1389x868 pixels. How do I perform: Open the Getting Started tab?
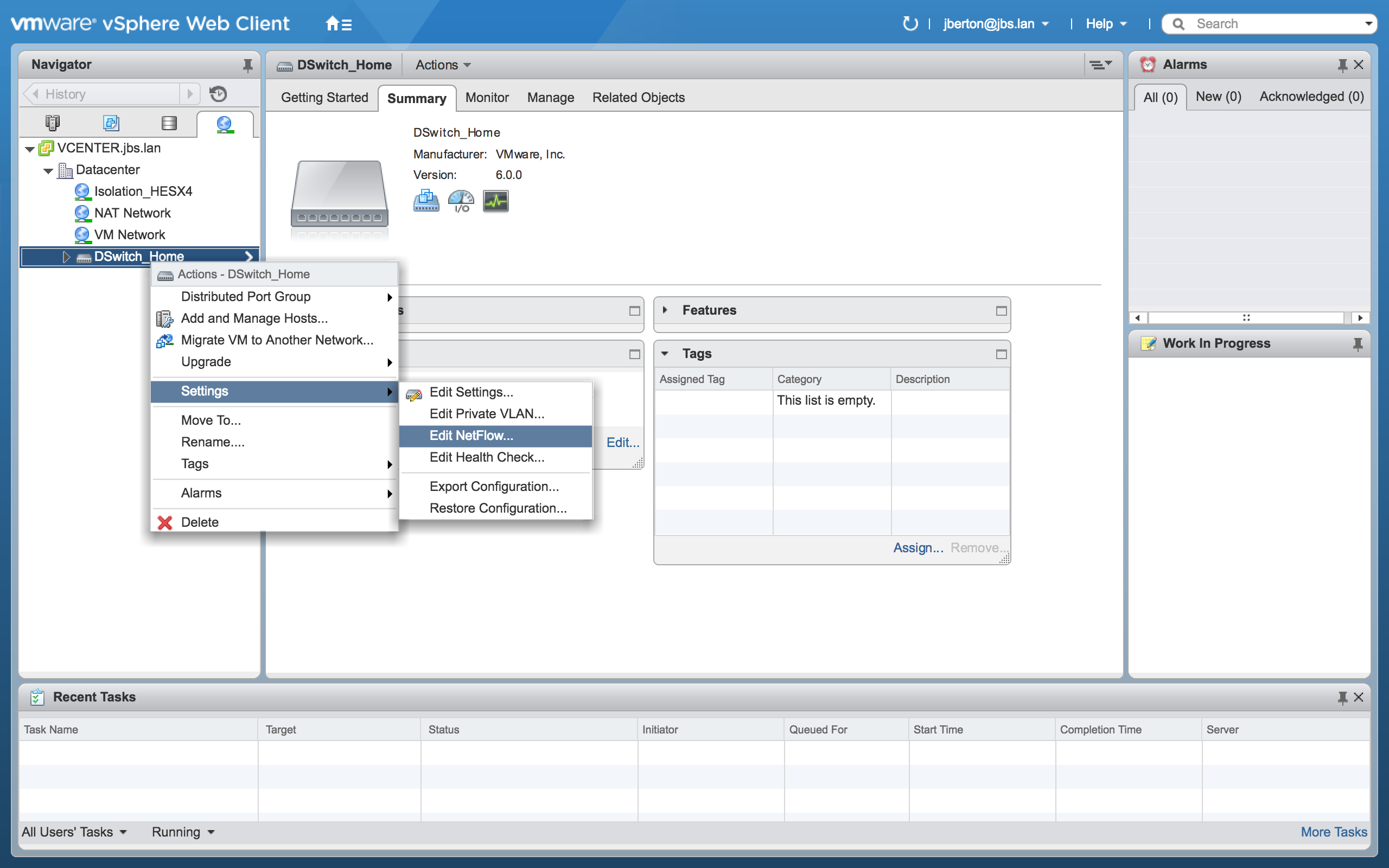tap(324, 98)
